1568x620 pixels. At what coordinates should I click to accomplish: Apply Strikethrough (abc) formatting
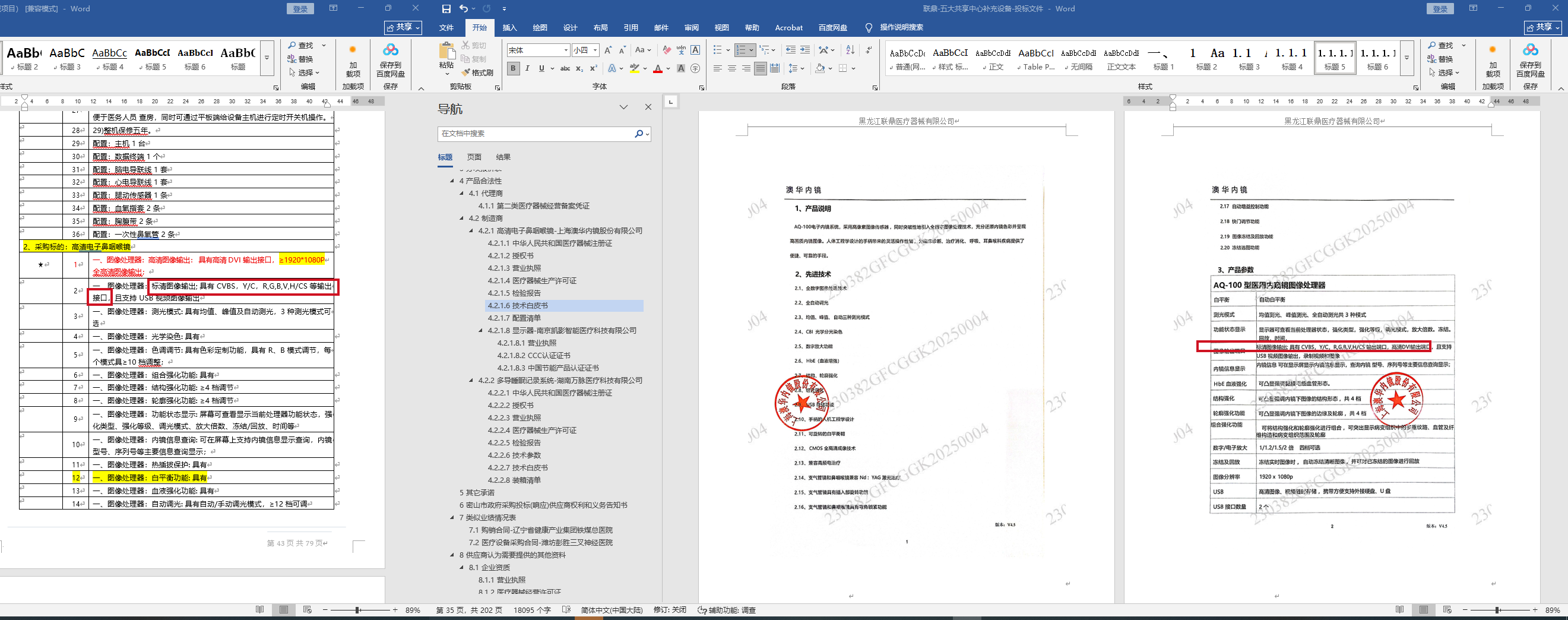click(565, 68)
